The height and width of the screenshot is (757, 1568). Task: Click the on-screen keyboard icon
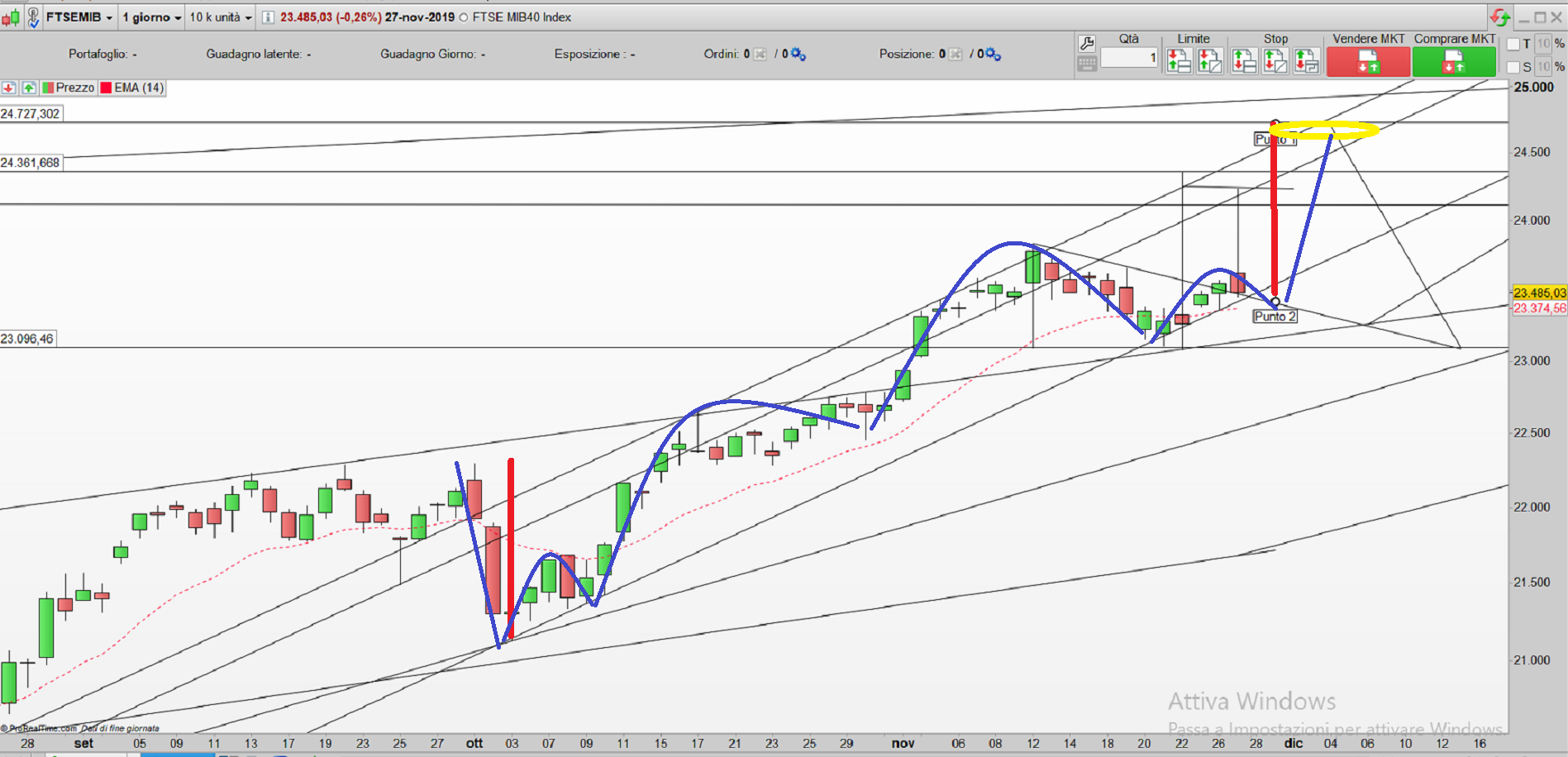pos(1087,64)
